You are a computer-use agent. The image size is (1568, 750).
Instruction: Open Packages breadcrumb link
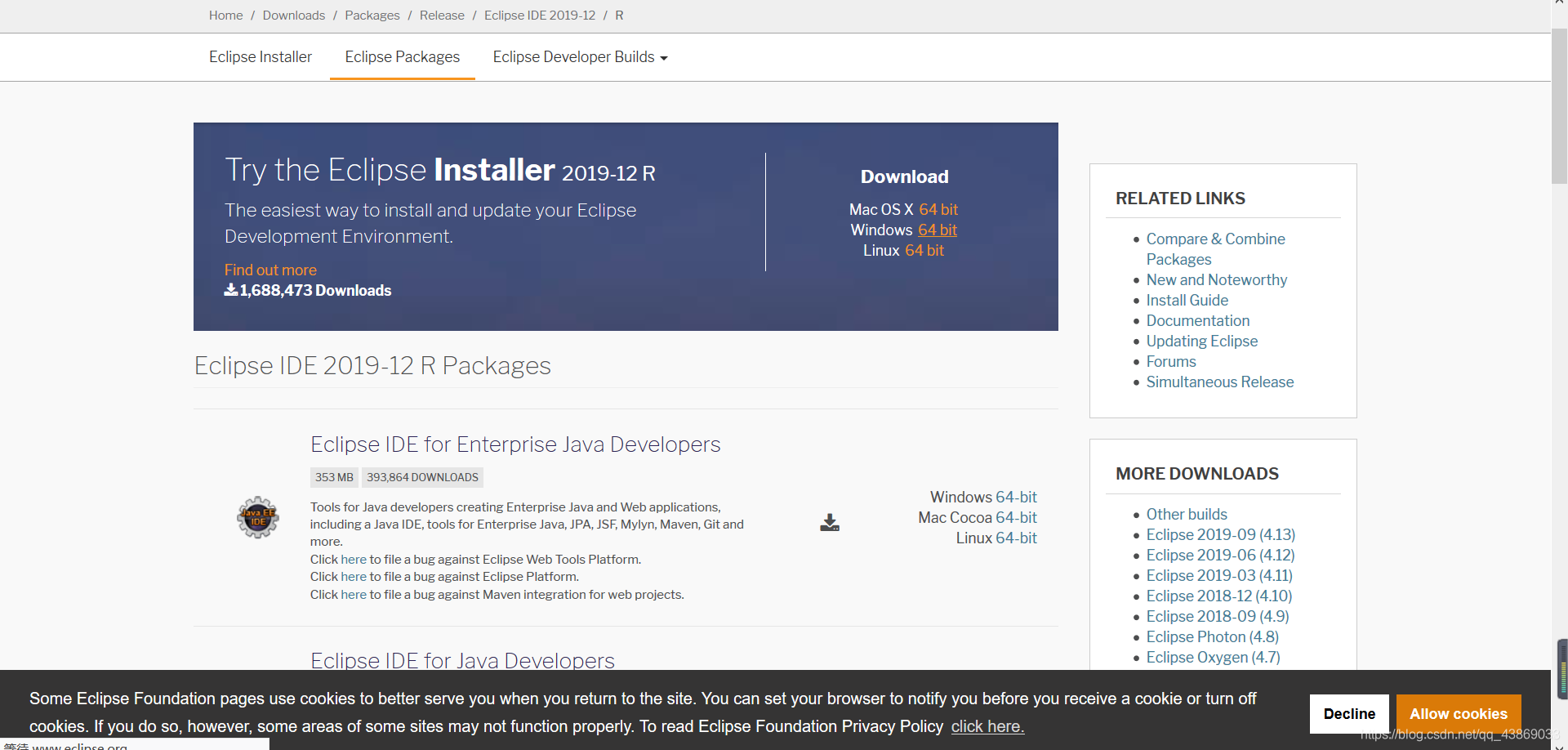click(372, 16)
